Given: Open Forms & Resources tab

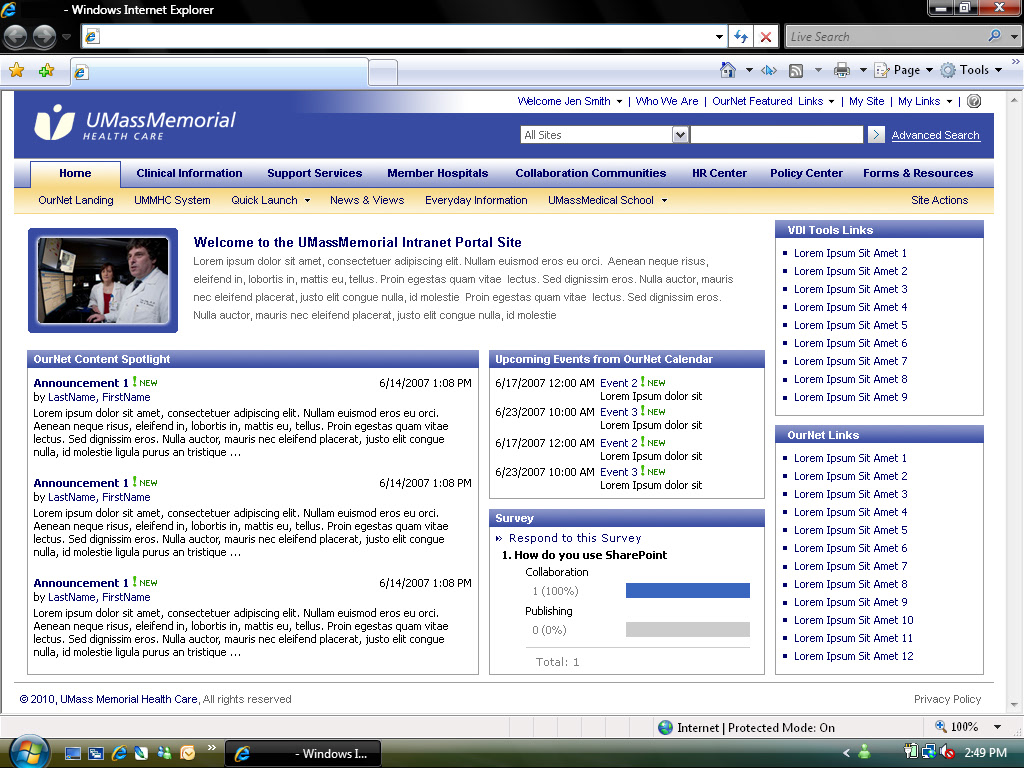Looking at the screenshot, I should click(x=918, y=174).
